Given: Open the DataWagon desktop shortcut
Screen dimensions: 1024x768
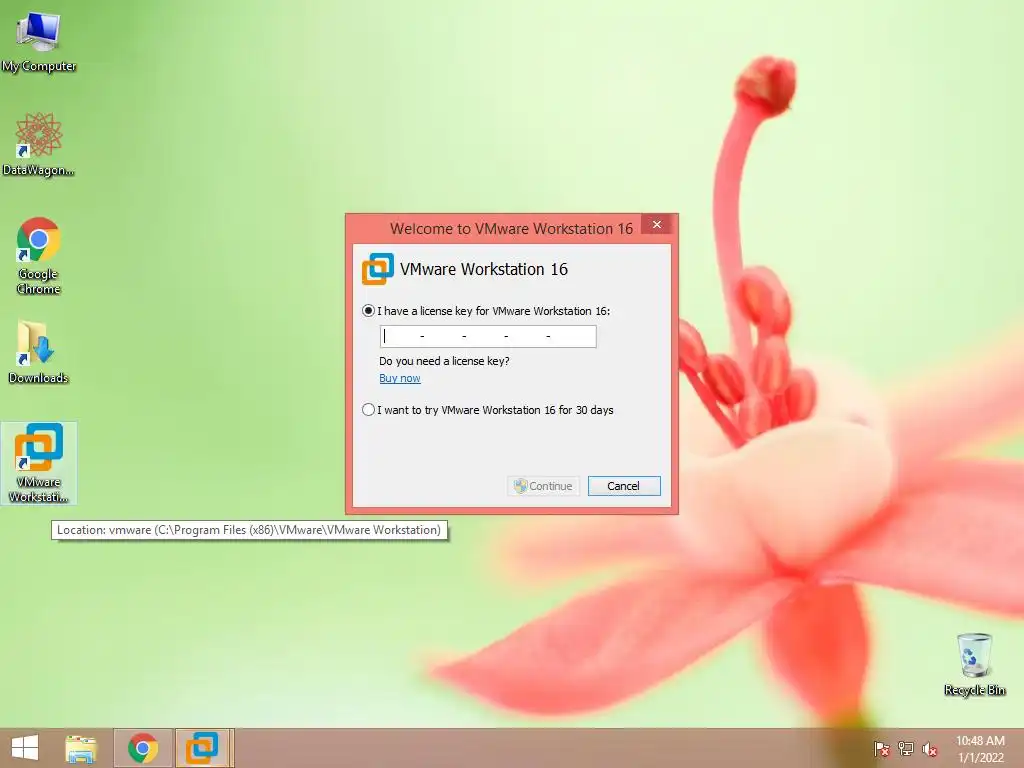Looking at the screenshot, I should pos(39,144).
